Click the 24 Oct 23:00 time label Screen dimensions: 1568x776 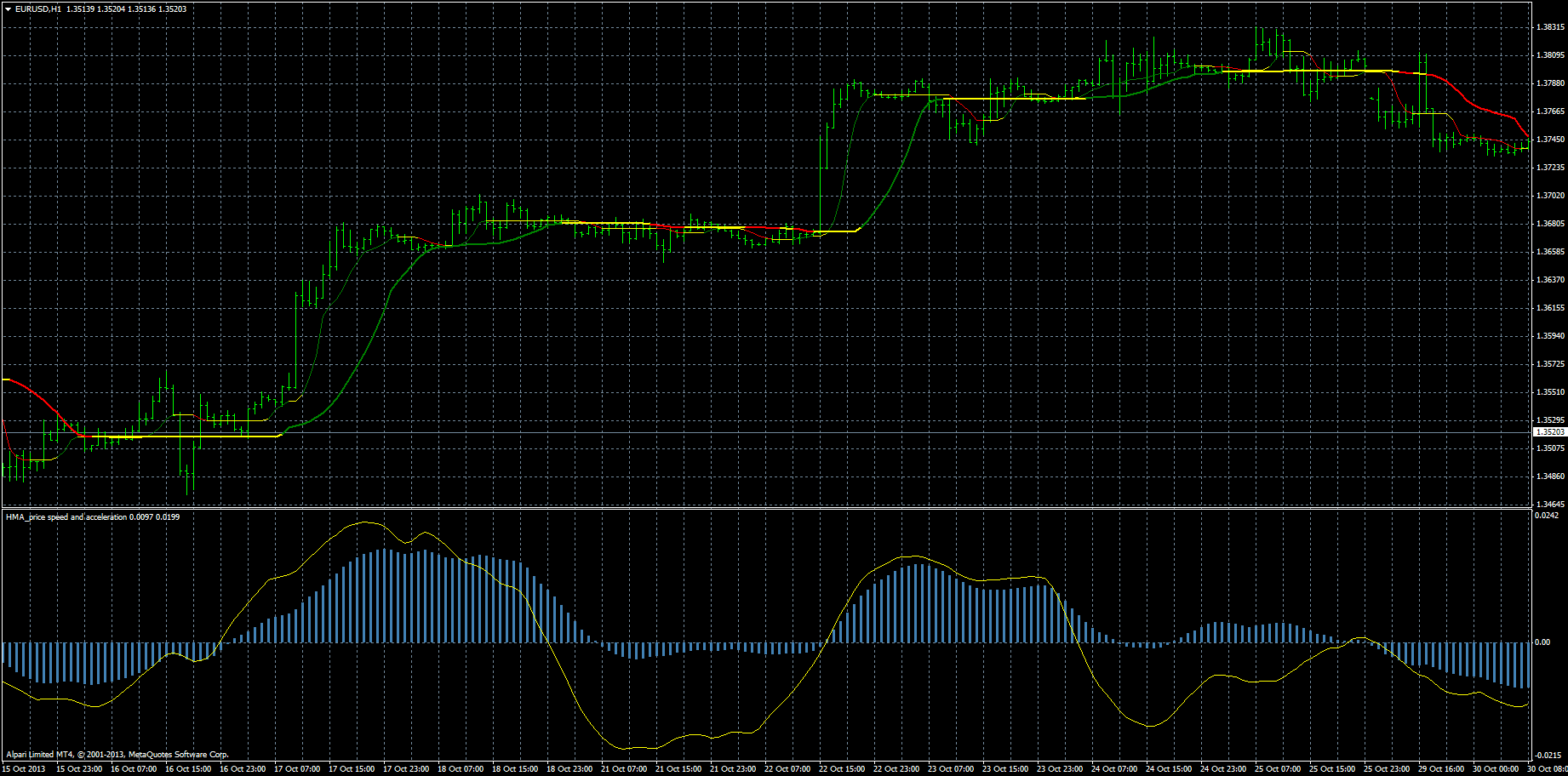point(1223,769)
